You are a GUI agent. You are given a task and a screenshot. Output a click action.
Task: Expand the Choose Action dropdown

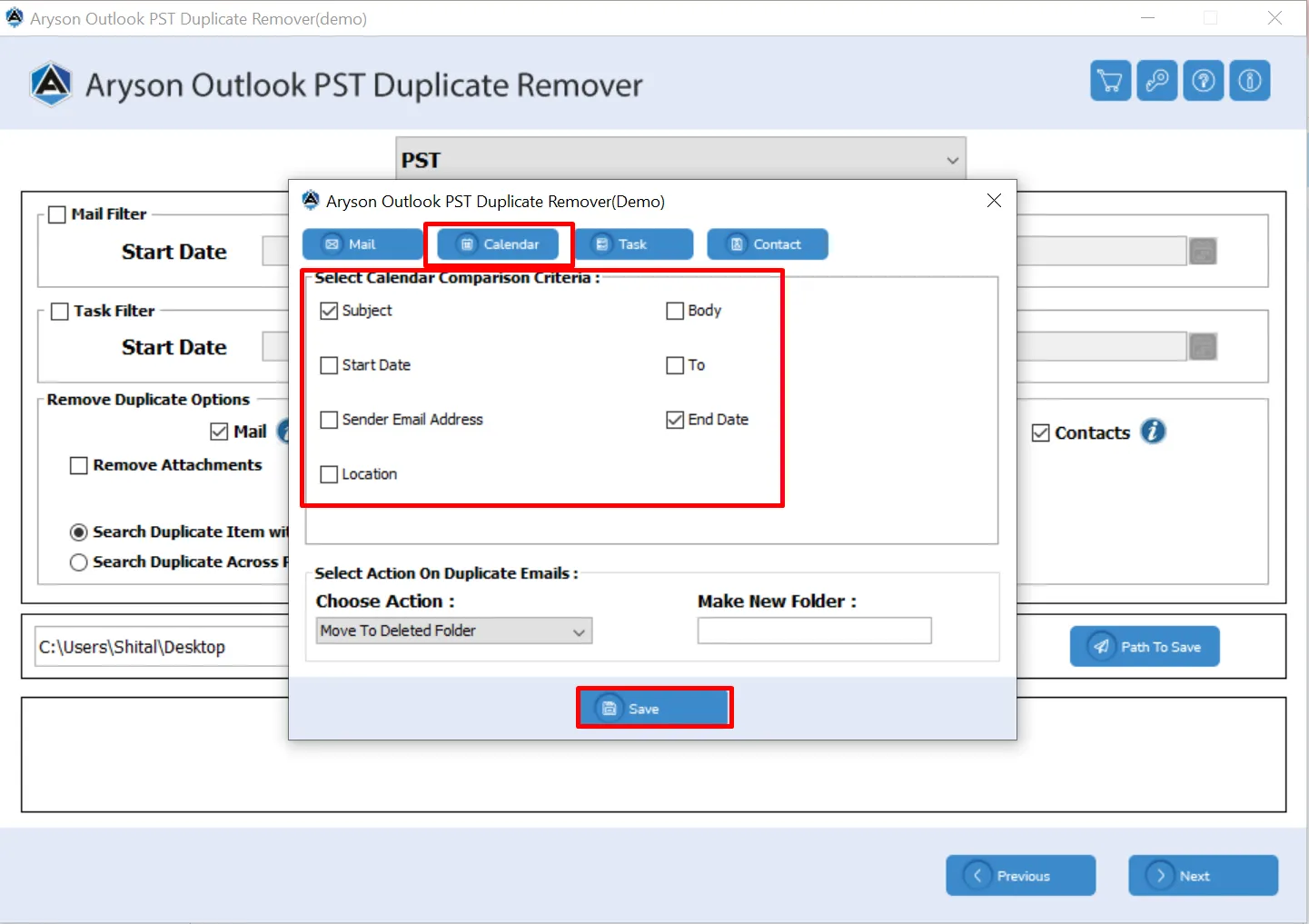(580, 631)
